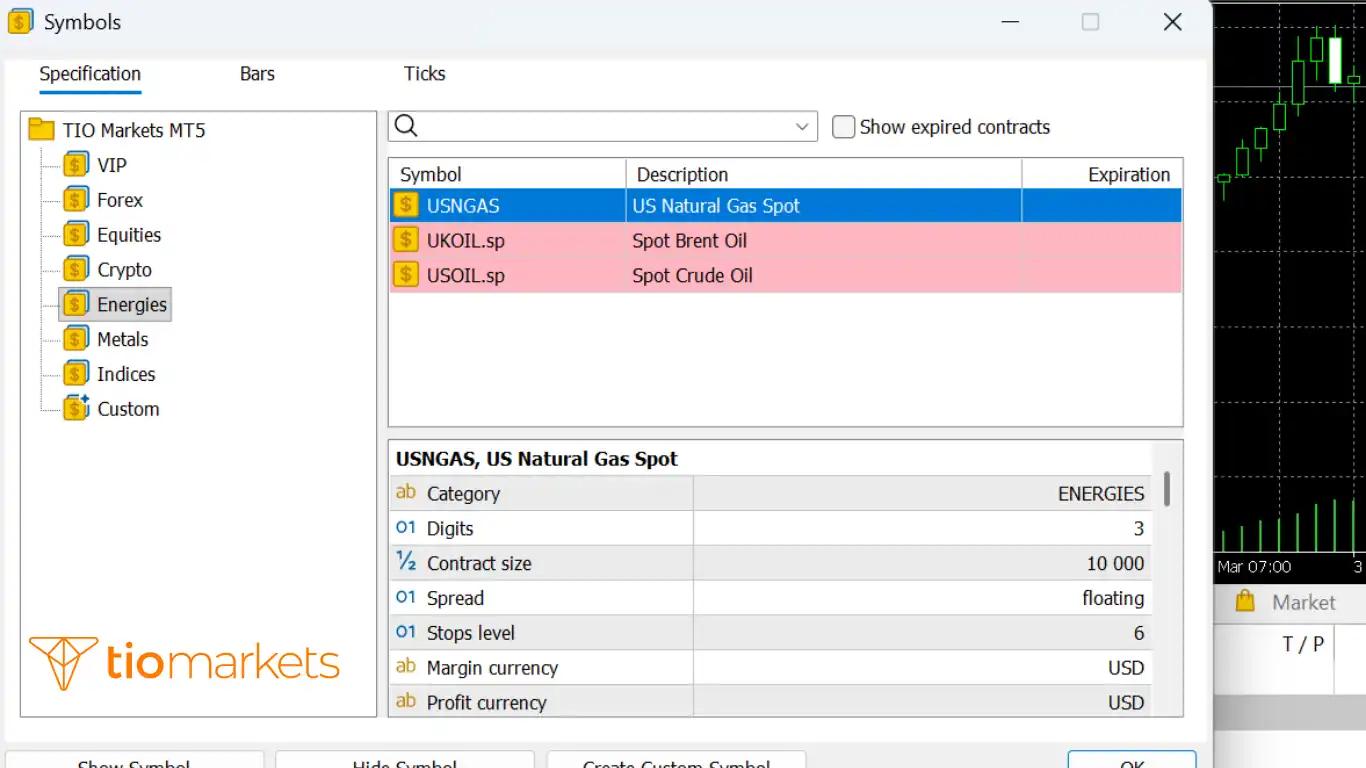Open the symbol search dropdown arrow
Image resolution: width=1366 pixels, height=768 pixels.
click(802, 127)
